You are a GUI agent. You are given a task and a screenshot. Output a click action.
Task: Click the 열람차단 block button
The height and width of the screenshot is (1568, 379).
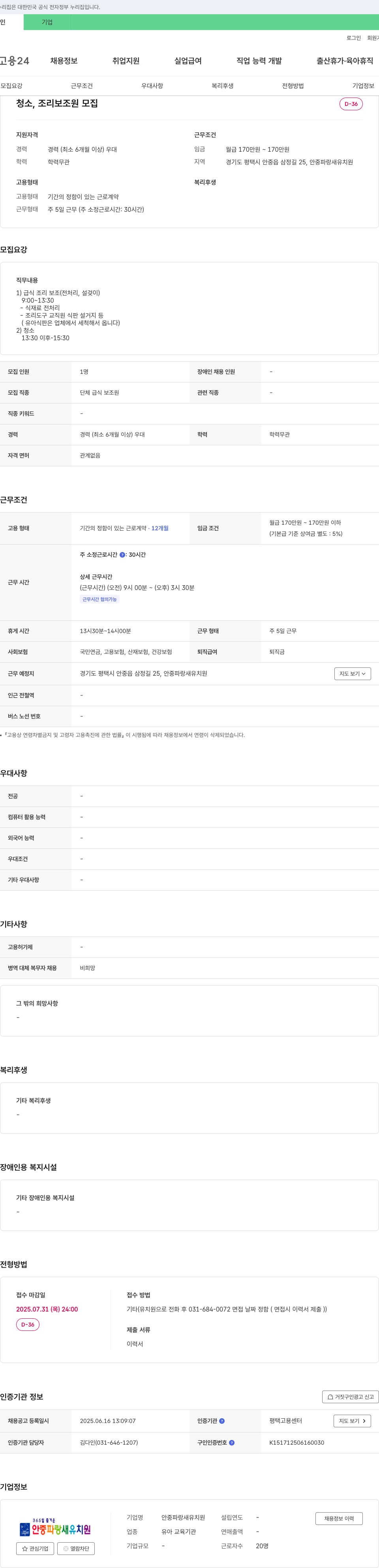[x=76, y=1549]
